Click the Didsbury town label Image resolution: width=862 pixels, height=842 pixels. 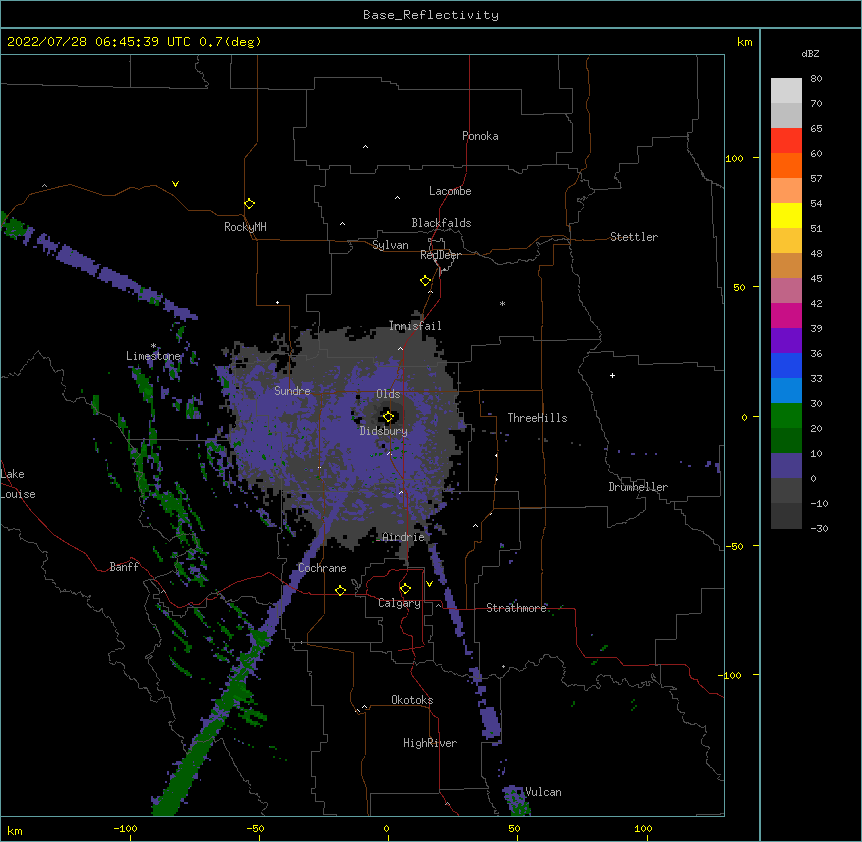click(x=384, y=431)
